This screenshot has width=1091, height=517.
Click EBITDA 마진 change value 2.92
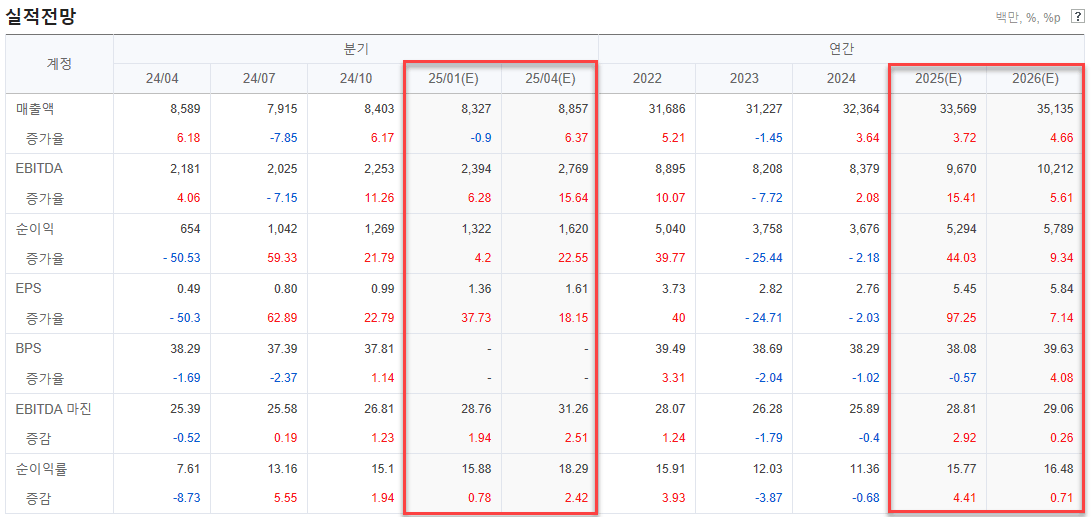[966, 438]
